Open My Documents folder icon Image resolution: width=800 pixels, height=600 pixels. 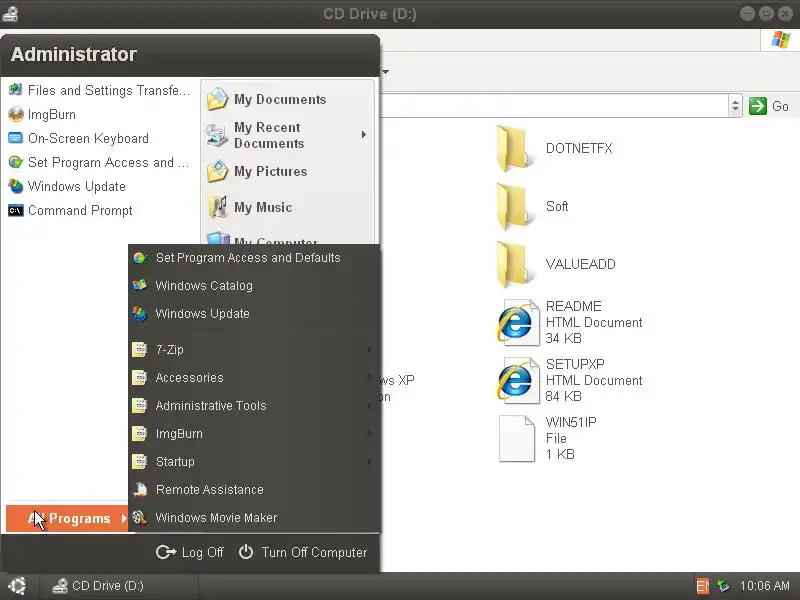[x=217, y=99]
